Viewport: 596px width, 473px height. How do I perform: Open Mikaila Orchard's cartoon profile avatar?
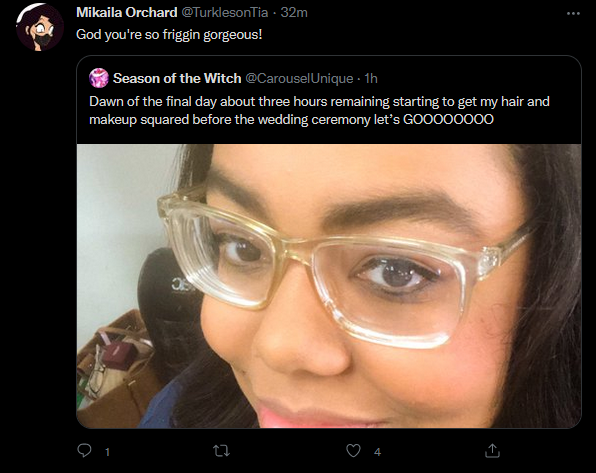pos(40,27)
